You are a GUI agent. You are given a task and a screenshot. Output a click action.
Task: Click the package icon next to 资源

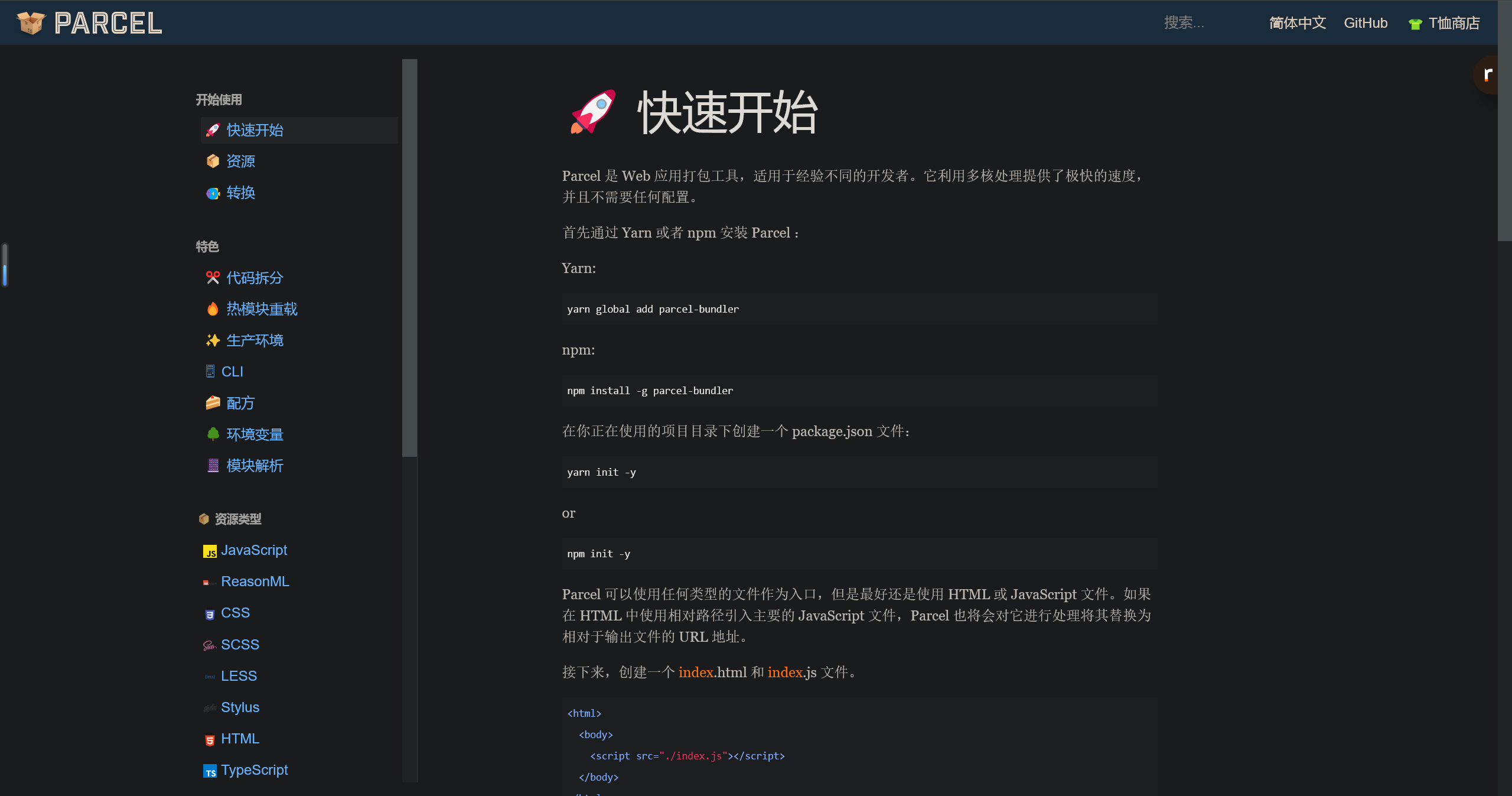point(213,161)
